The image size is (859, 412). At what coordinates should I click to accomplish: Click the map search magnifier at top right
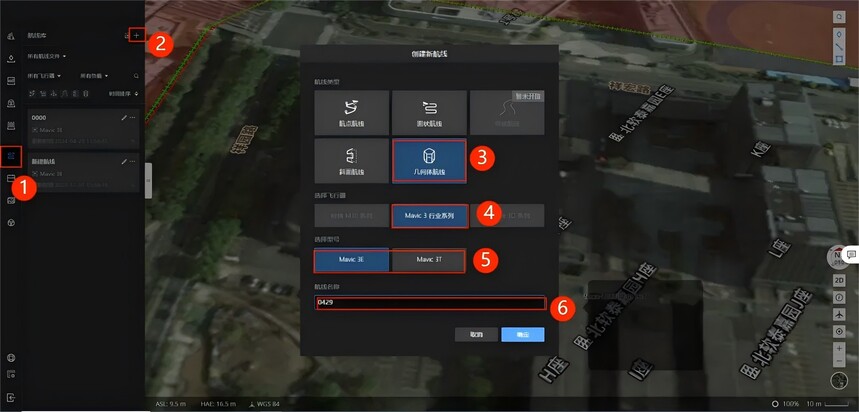[x=839, y=18]
